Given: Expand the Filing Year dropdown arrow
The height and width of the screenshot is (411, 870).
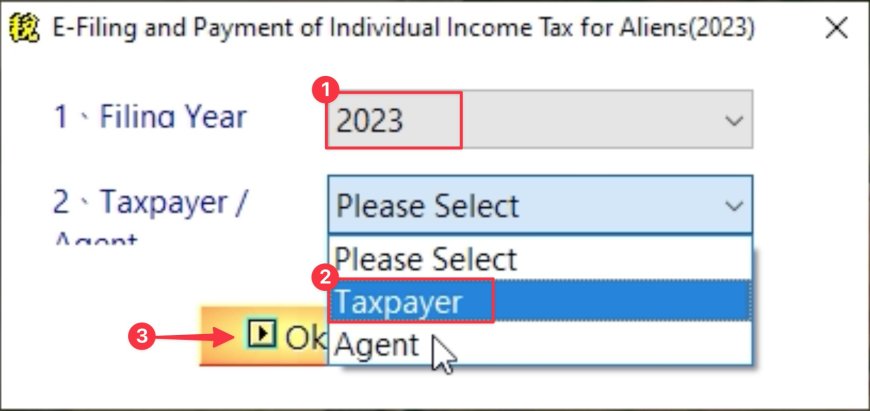Looking at the screenshot, I should 734,120.
